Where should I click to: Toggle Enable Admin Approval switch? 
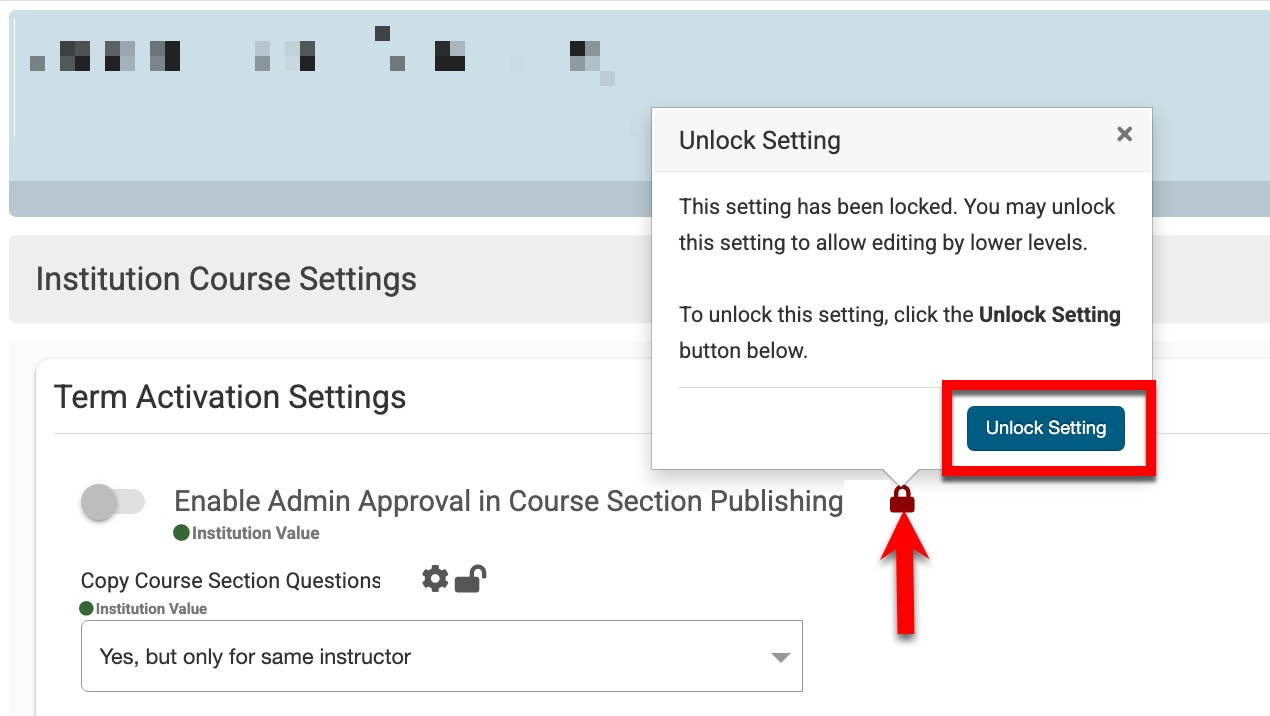pos(112,502)
